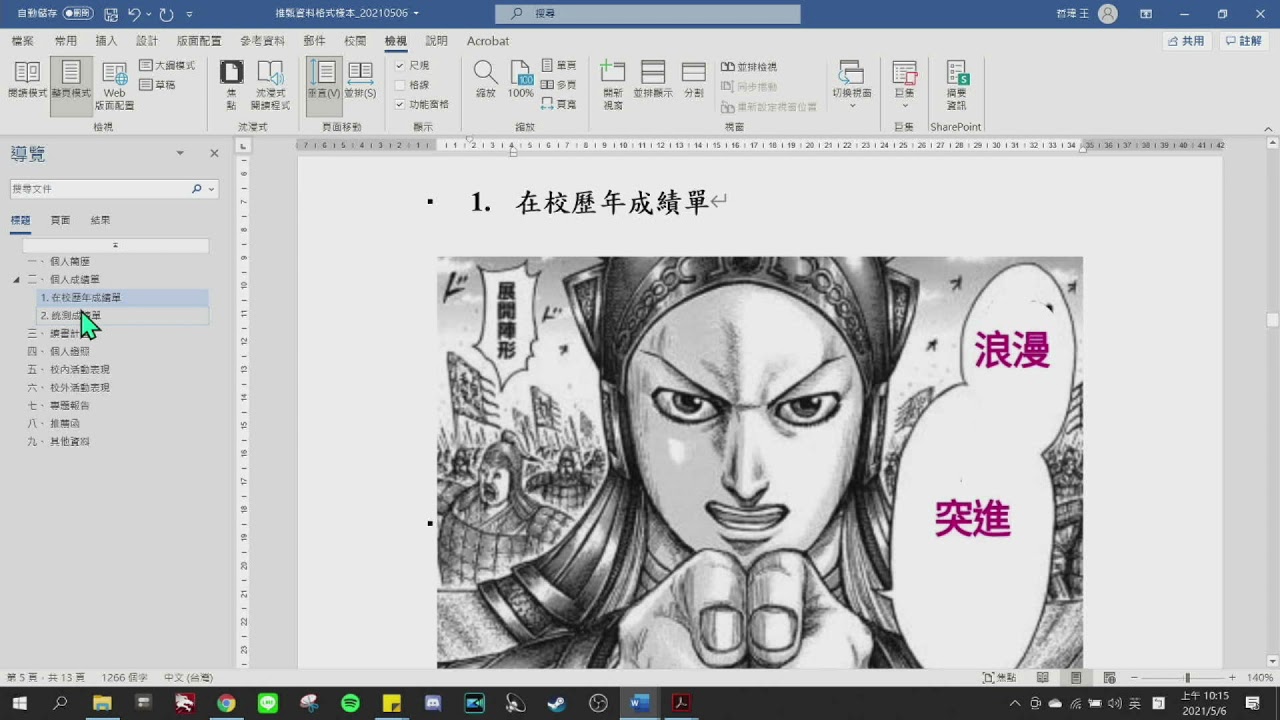
Task: Click the Comments (註解) button
Action: 1244,41
